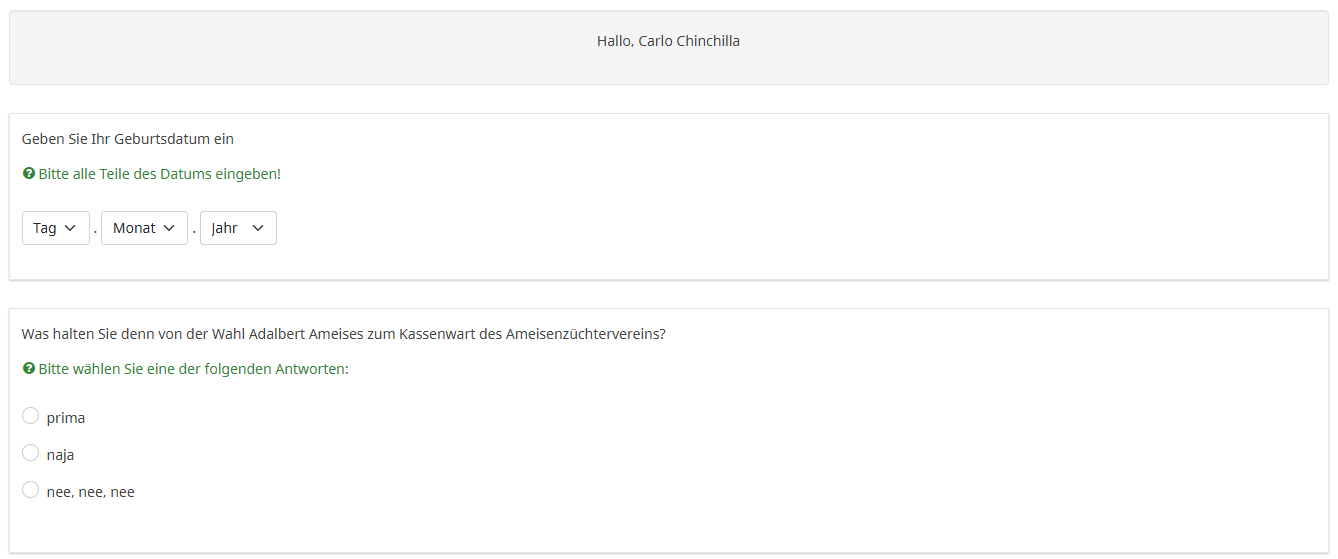The width and height of the screenshot is (1338, 559).
Task: Choose the "naja" radio option
Action: pos(30,453)
